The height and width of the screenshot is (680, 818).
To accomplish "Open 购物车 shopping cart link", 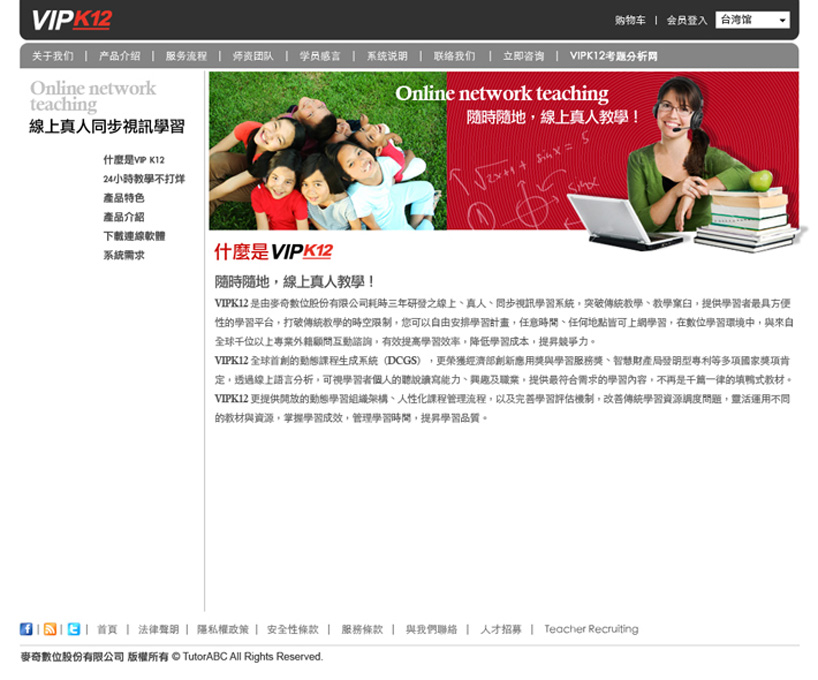I will [x=630, y=20].
